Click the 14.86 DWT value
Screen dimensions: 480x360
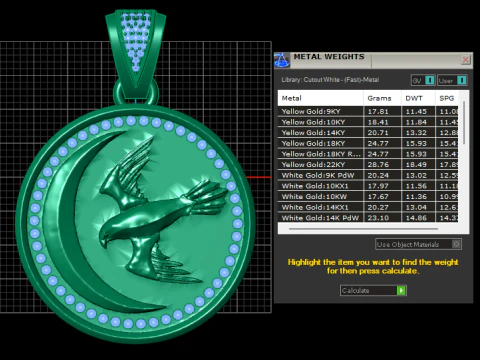[x=416, y=218]
